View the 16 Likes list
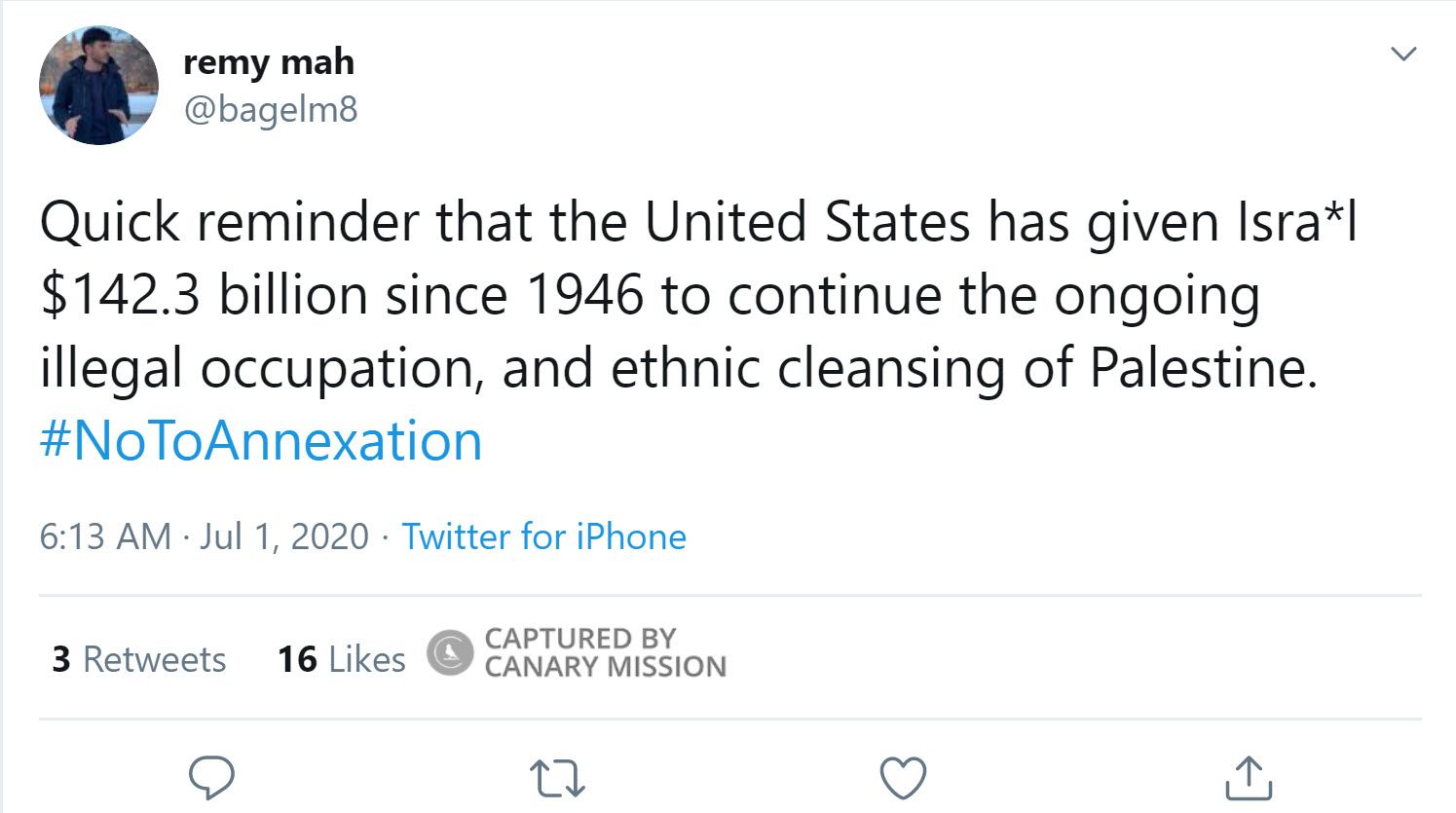The height and width of the screenshot is (813, 1456). (341, 659)
